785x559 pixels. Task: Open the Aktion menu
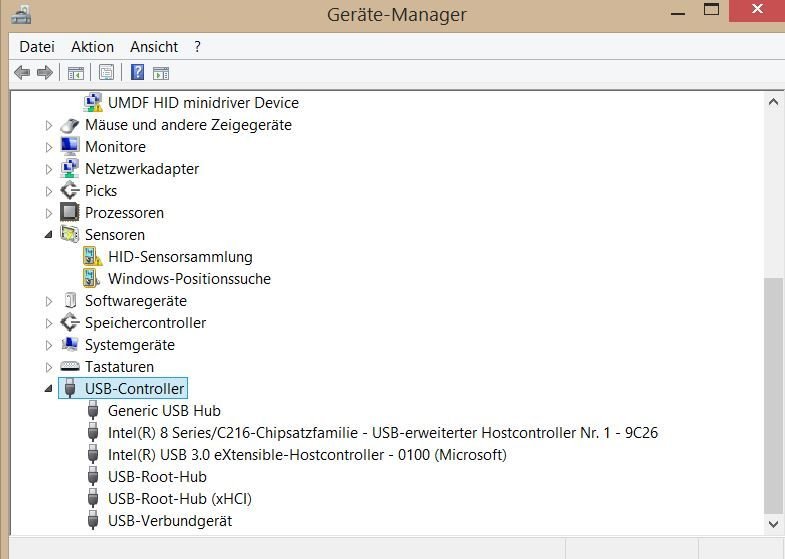pos(93,47)
